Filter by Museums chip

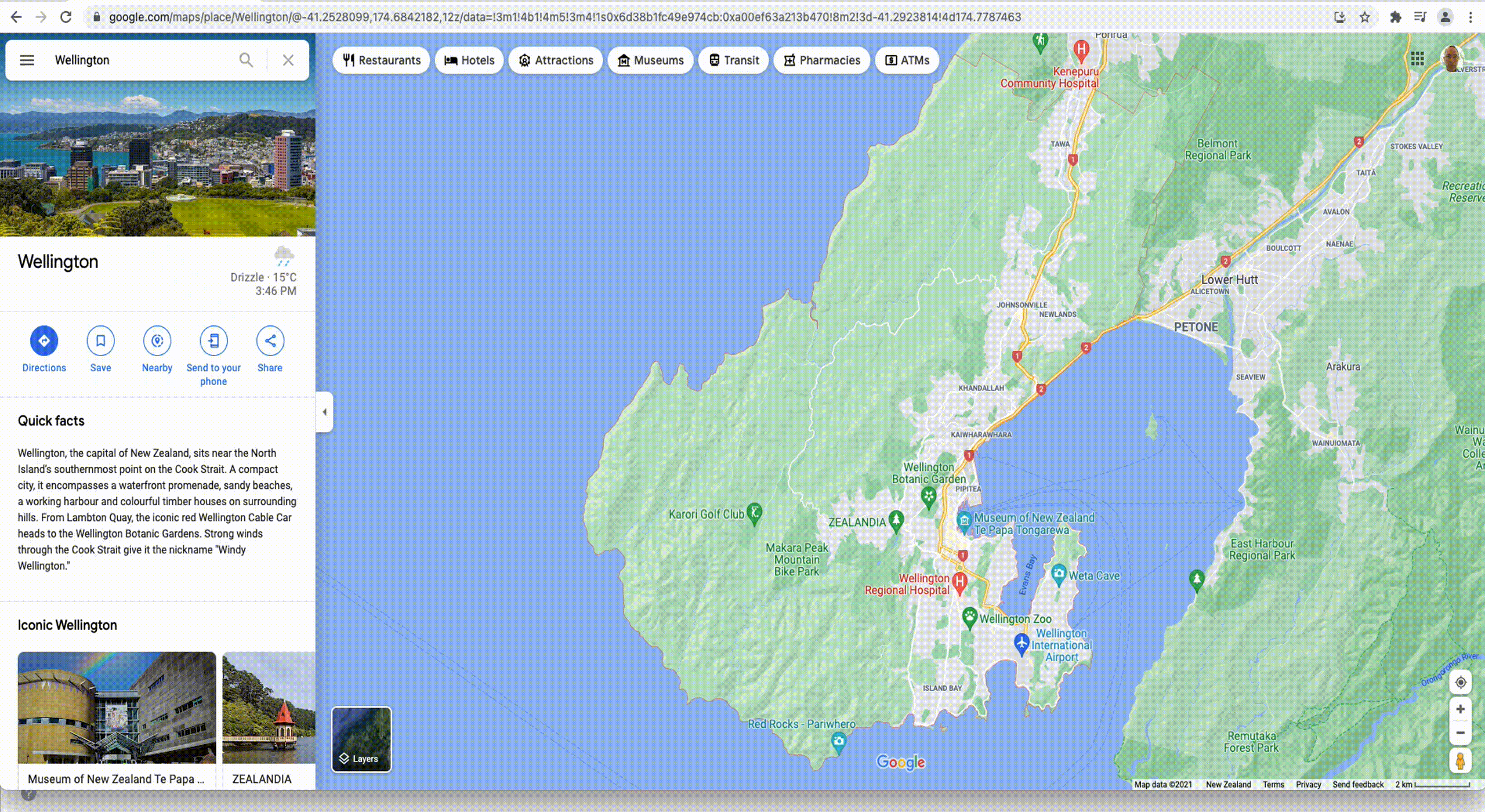650,60
